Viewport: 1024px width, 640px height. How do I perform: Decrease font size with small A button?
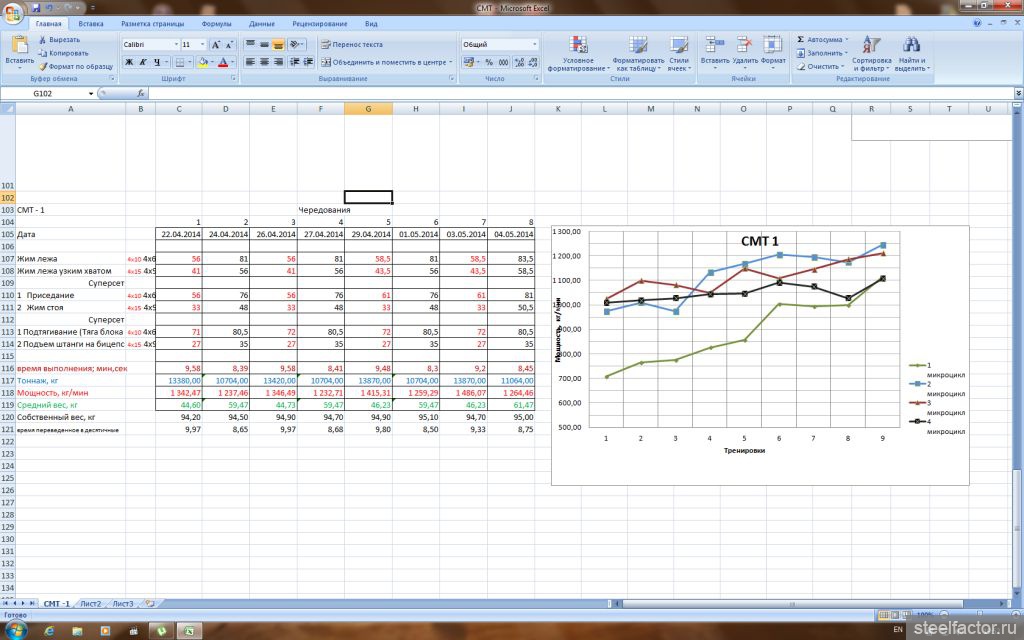[x=229, y=44]
